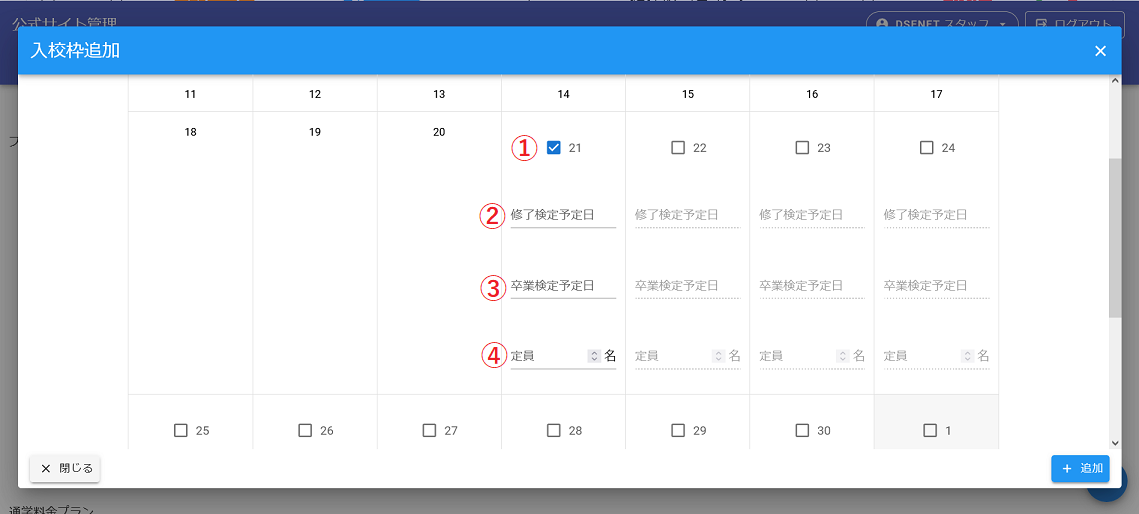Screen dimensions: 1139x514
Task: Click the dialog's vertical scrollbar thumb
Action: [x=1114, y=237]
